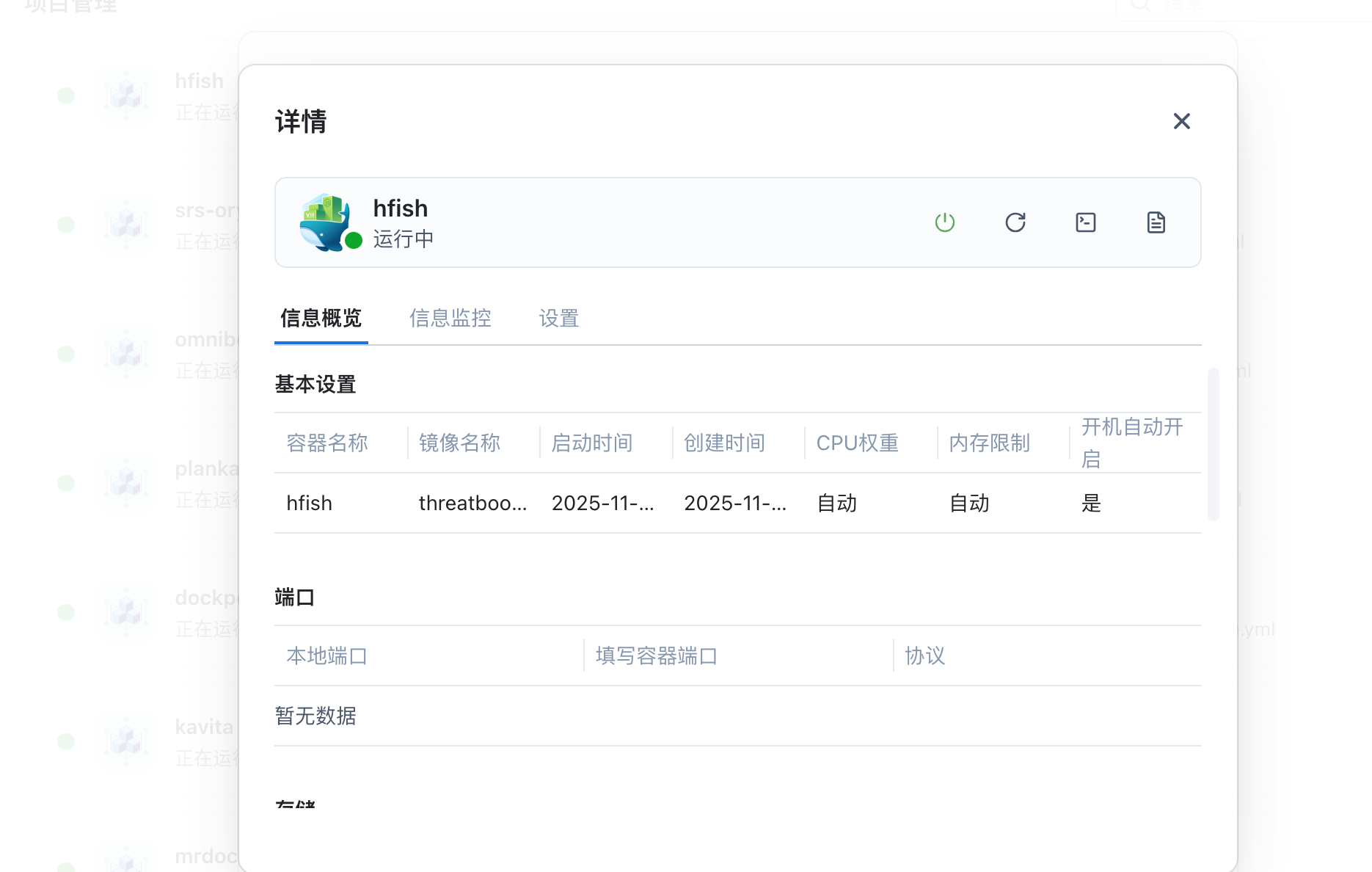Click the green running status dot

tap(354, 241)
